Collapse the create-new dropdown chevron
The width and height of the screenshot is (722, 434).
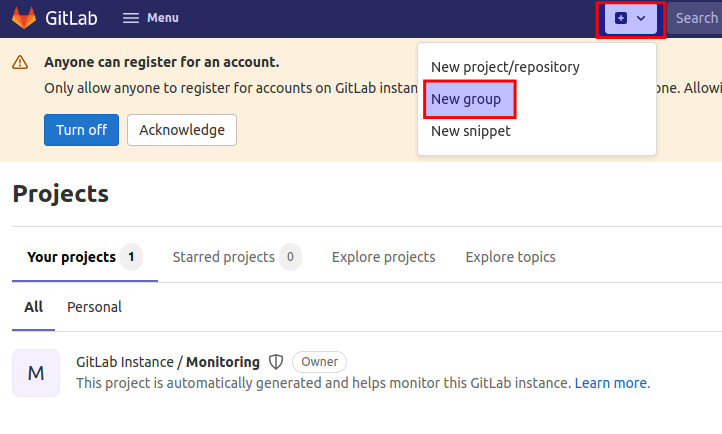[x=641, y=18]
